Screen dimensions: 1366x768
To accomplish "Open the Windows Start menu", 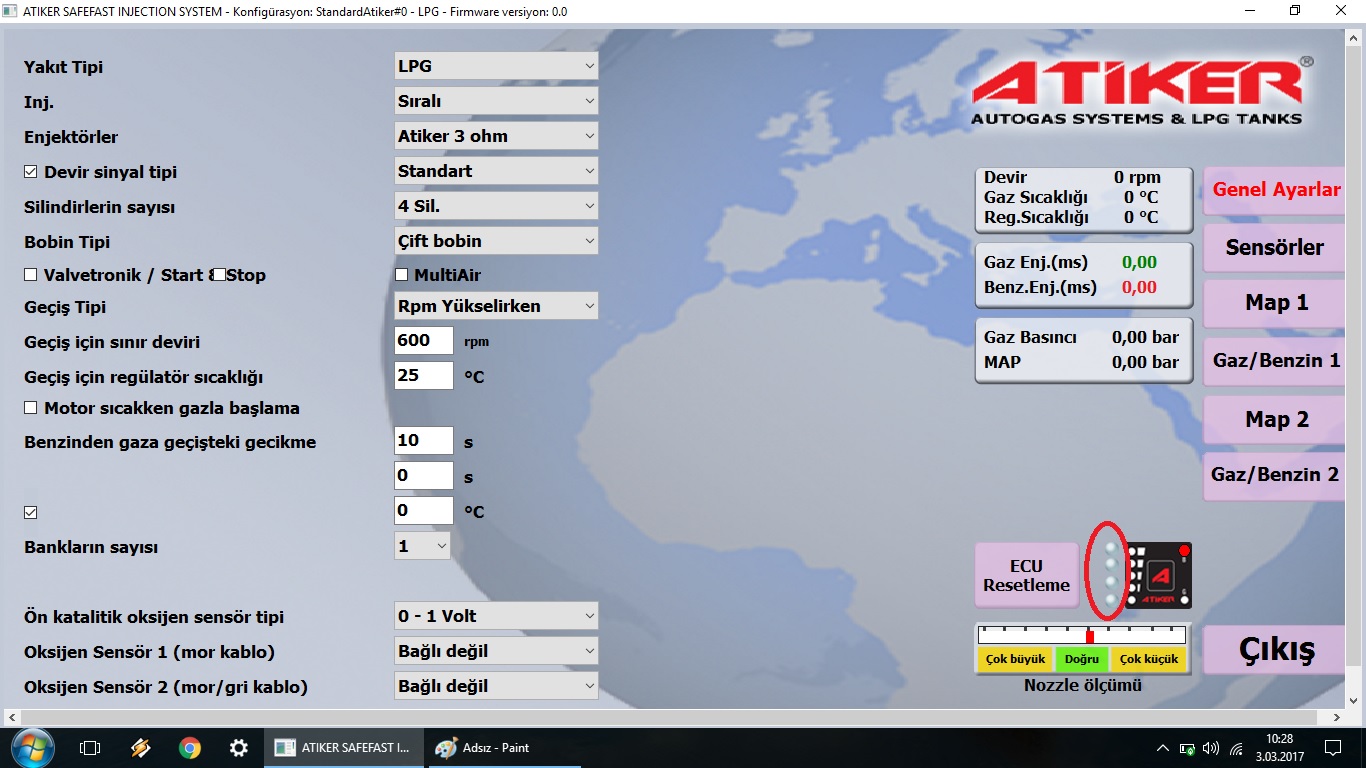I will (33, 746).
